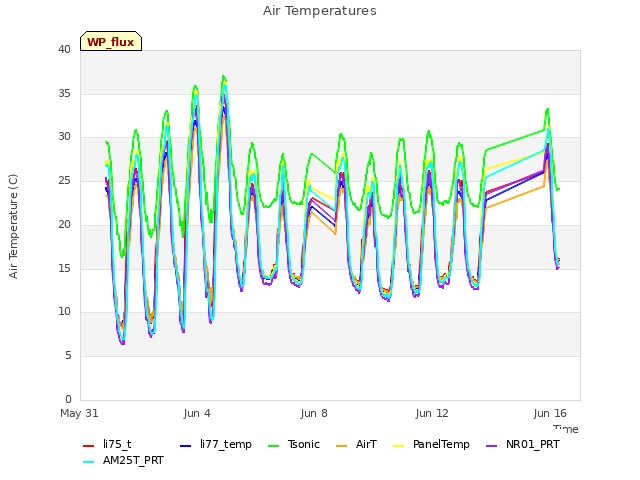Click the purple NR01_PRT legend color marker

coord(491,446)
